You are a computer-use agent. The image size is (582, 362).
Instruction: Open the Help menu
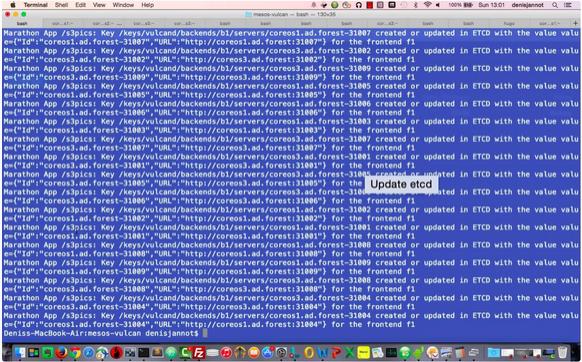click(x=147, y=5)
